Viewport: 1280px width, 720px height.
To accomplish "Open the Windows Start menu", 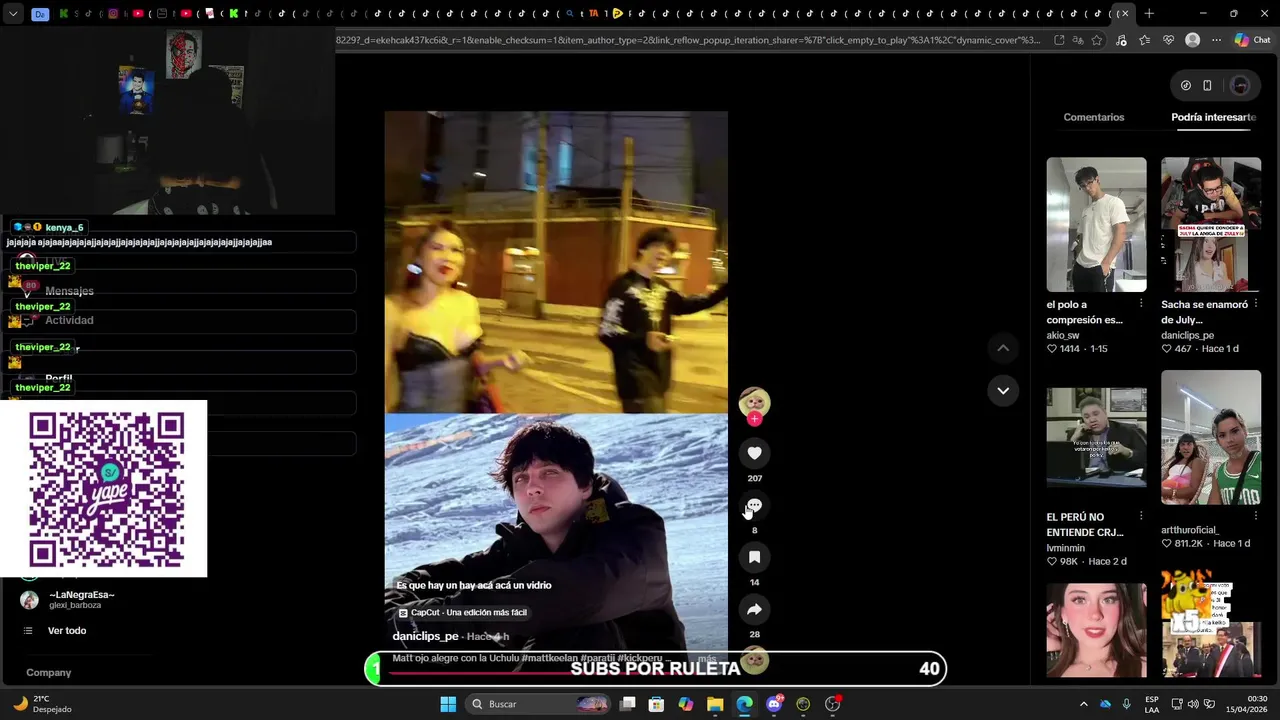I will click(x=448, y=704).
